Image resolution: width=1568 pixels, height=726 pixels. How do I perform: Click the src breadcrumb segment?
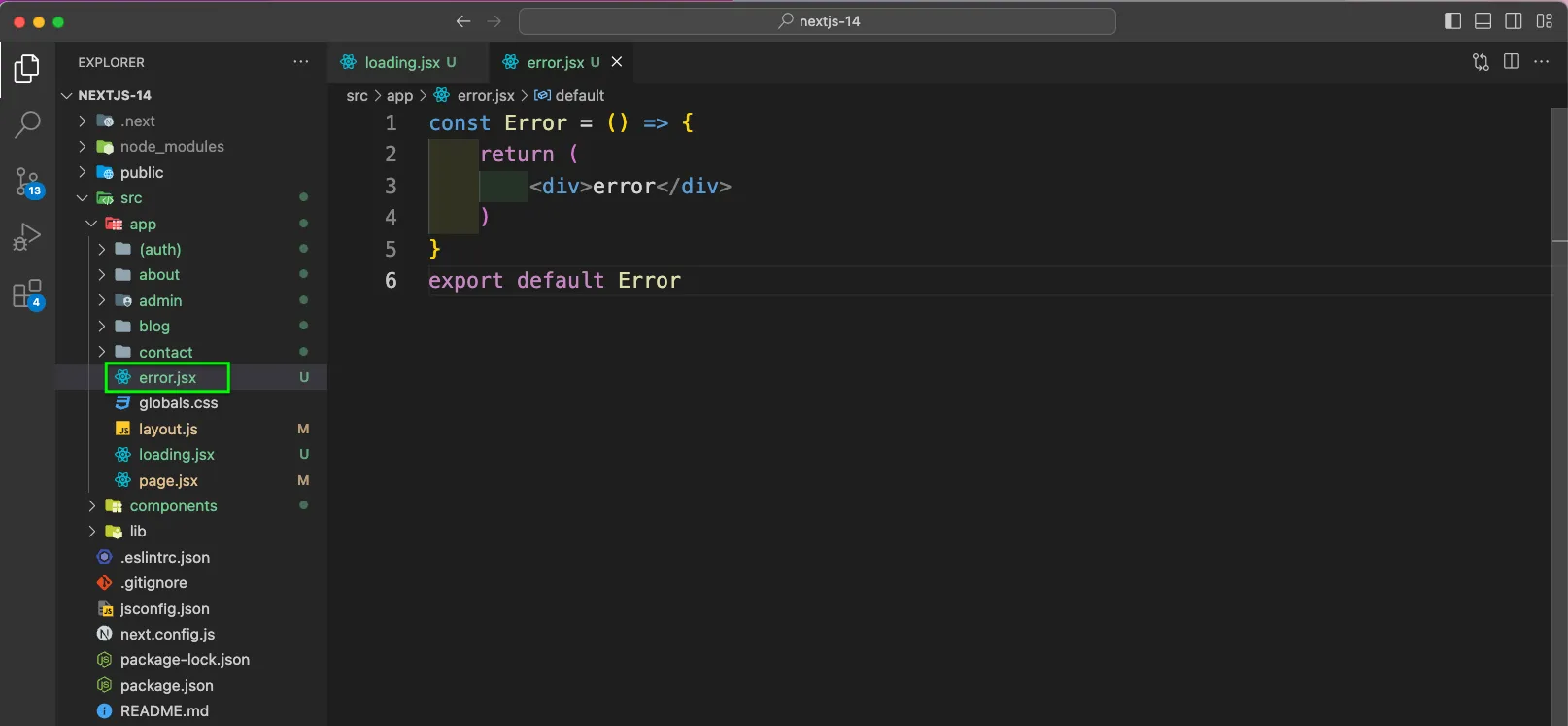357,95
